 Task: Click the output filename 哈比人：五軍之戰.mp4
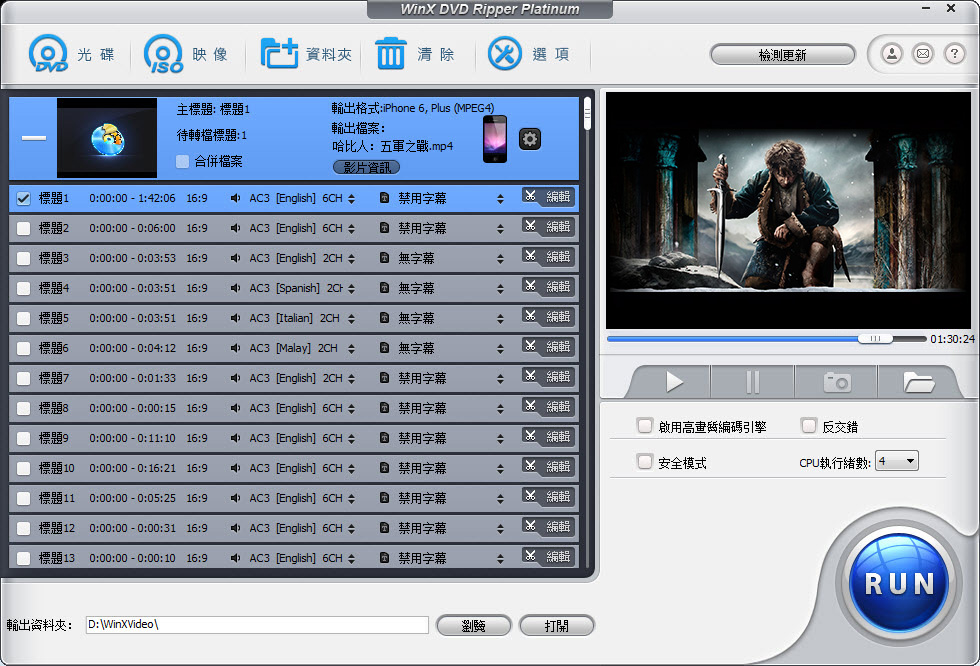[x=392, y=147]
